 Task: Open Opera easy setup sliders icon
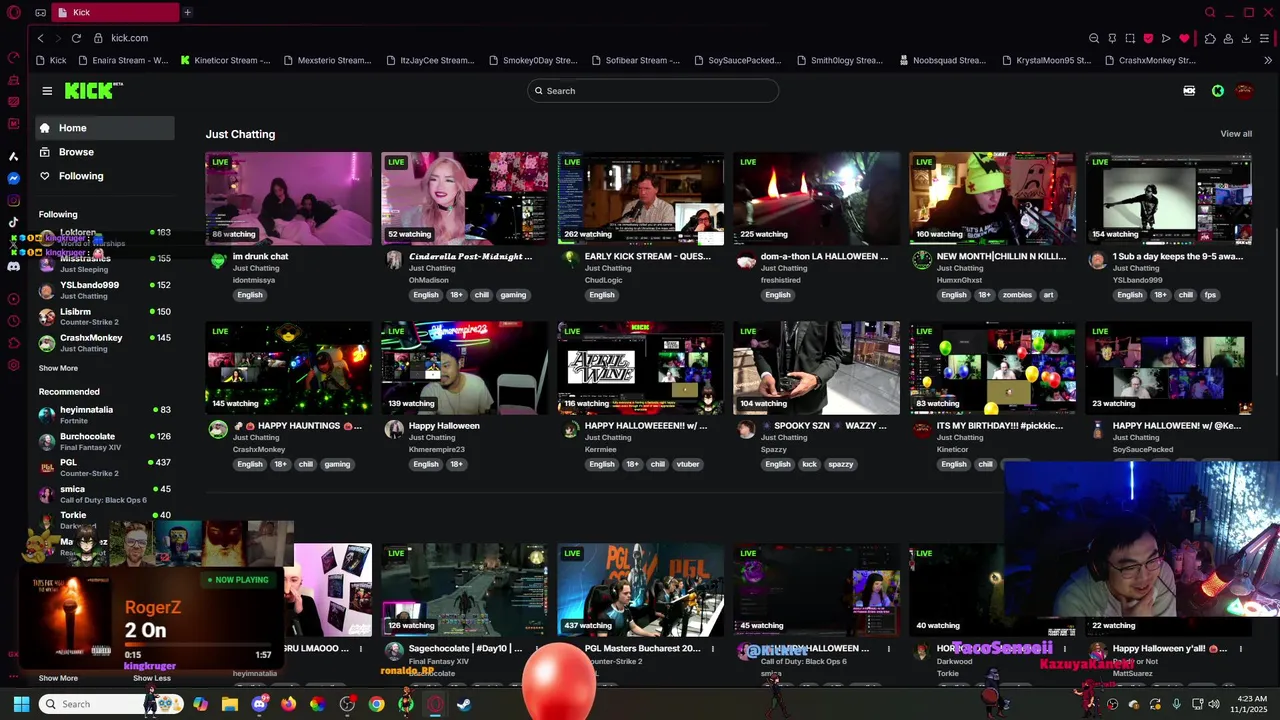click(1264, 38)
